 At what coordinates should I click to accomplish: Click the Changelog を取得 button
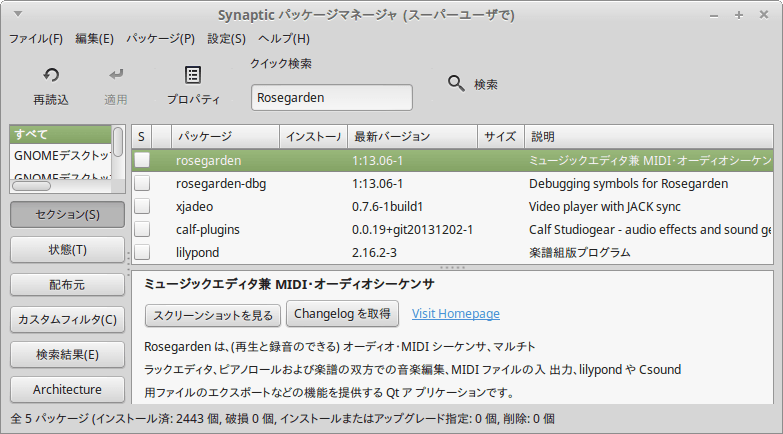[343, 314]
